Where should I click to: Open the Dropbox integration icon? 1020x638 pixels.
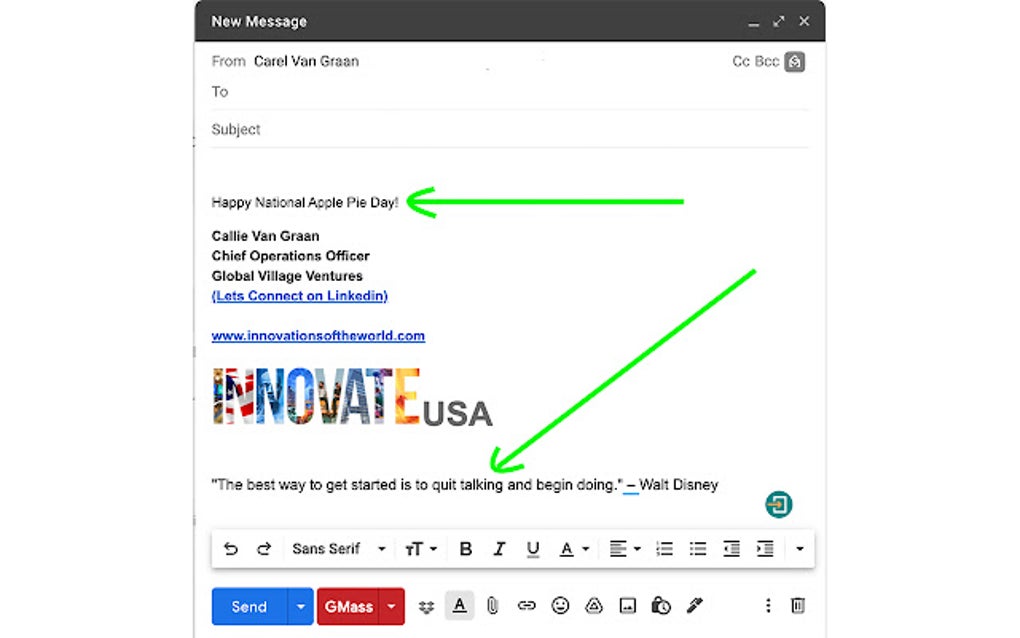(x=425, y=605)
